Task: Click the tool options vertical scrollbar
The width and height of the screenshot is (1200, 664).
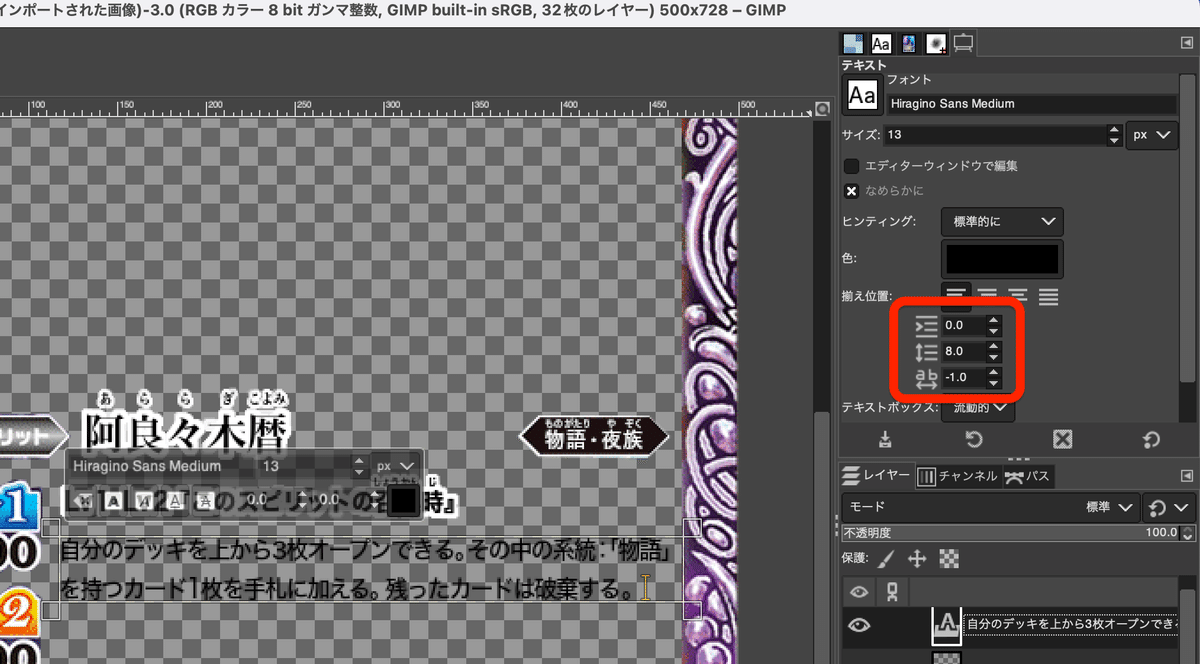Action: point(1188,230)
